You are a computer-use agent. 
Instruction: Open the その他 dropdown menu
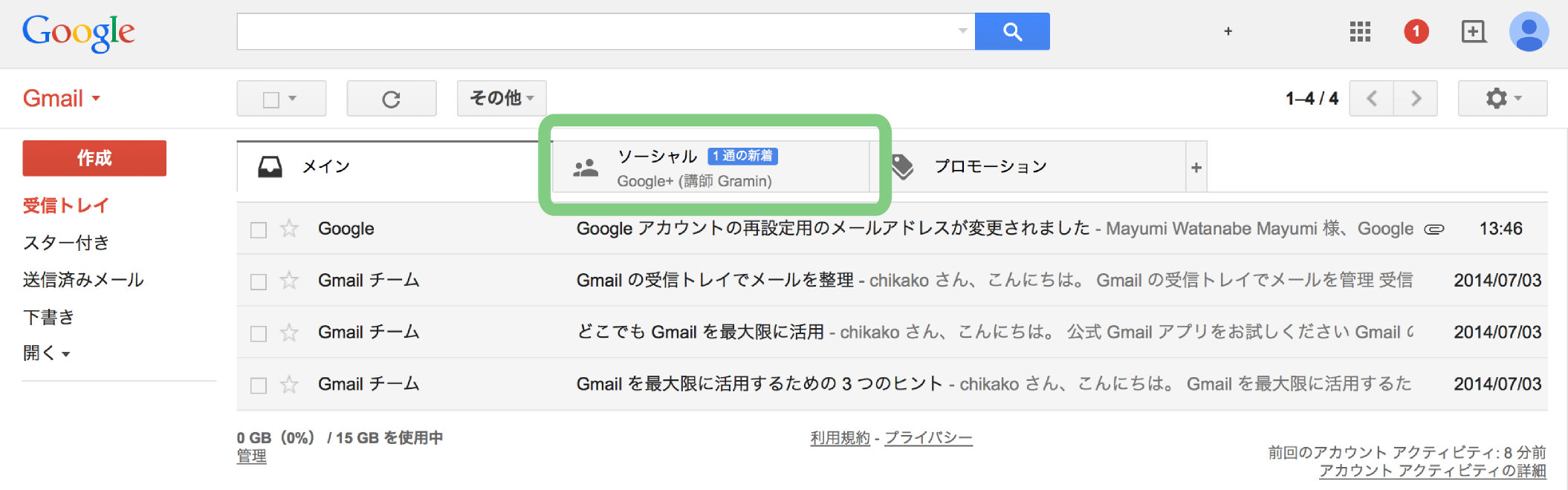(x=502, y=98)
